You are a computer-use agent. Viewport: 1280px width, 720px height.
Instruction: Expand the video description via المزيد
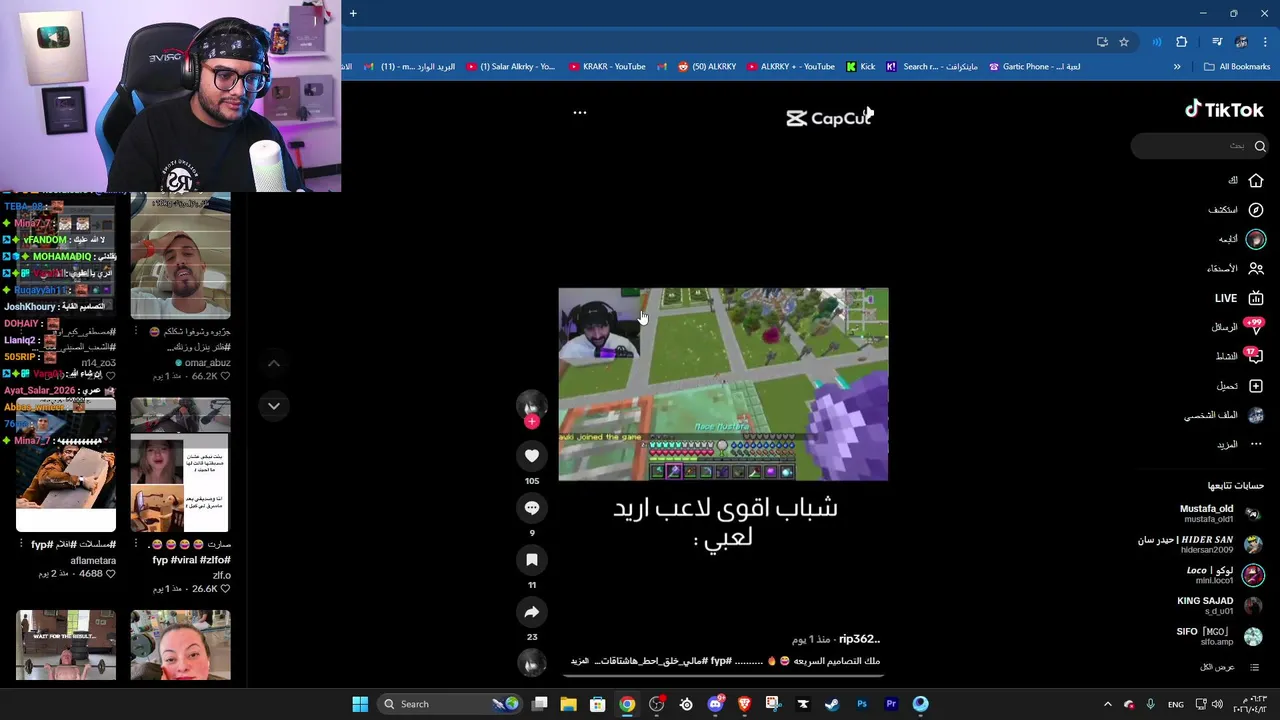tap(579, 661)
